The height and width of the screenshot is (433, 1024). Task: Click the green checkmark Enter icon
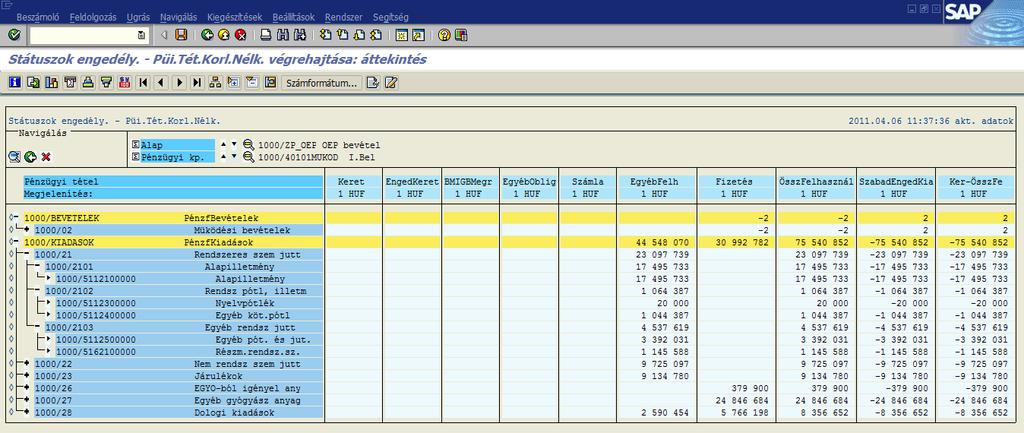pos(14,35)
